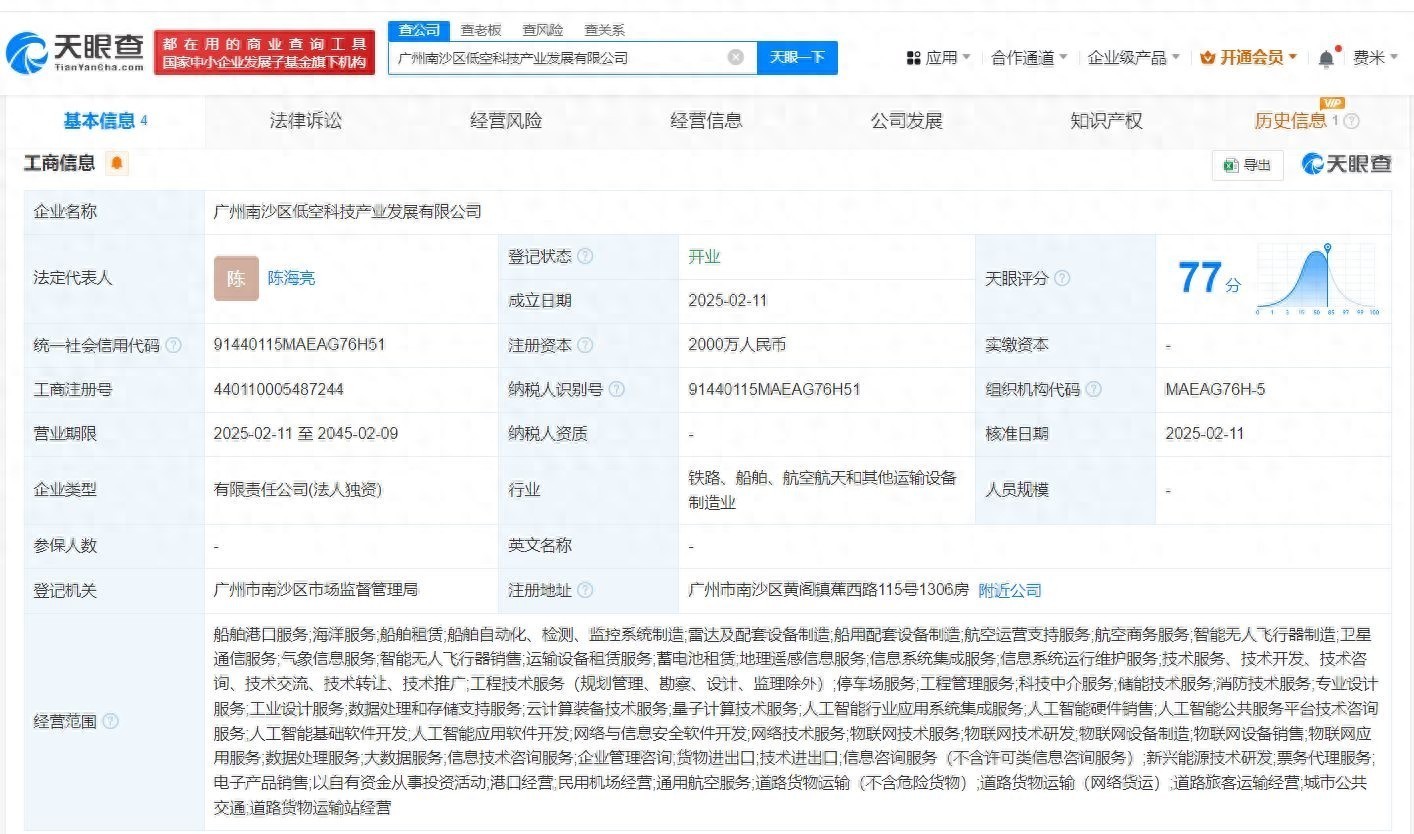The height and width of the screenshot is (834, 1414).
Task: Click the help icon next to 统一社会信用代码
Action: tap(174, 345)
